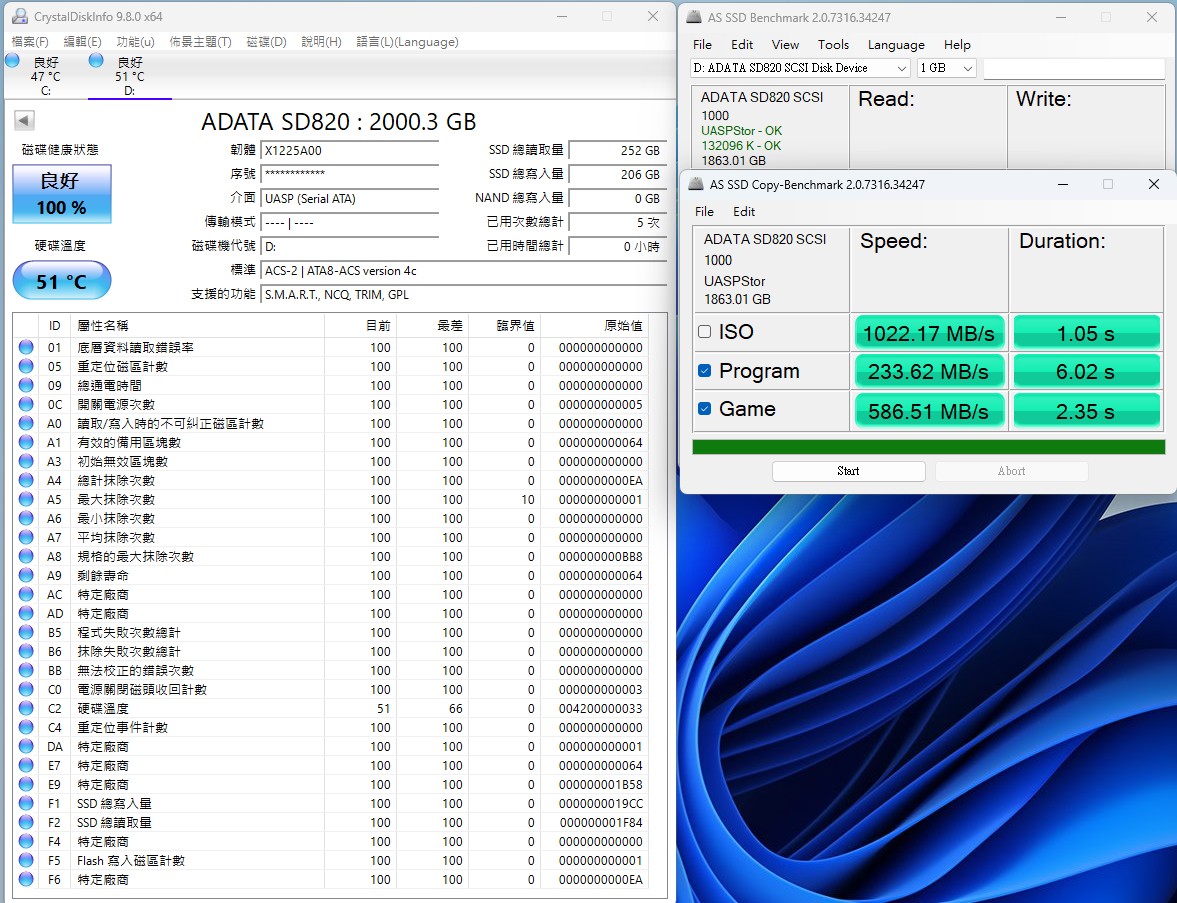Image resolution: width=1177 pixels, height=903 pixels.
Task: Click status orb of attribute F2 row
Action: point(26,823)
